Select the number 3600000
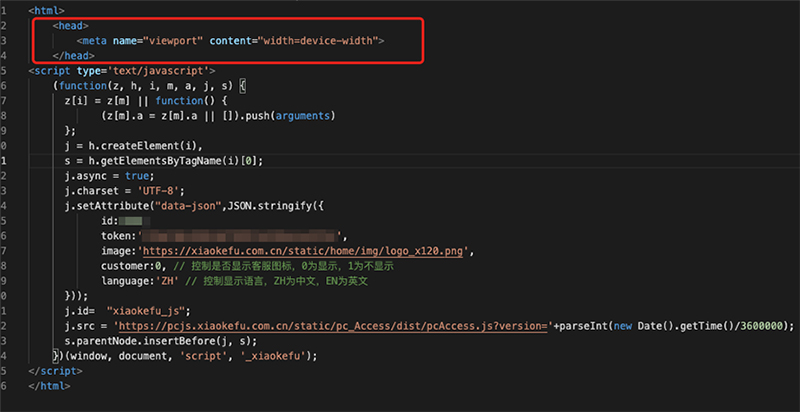 760,327
